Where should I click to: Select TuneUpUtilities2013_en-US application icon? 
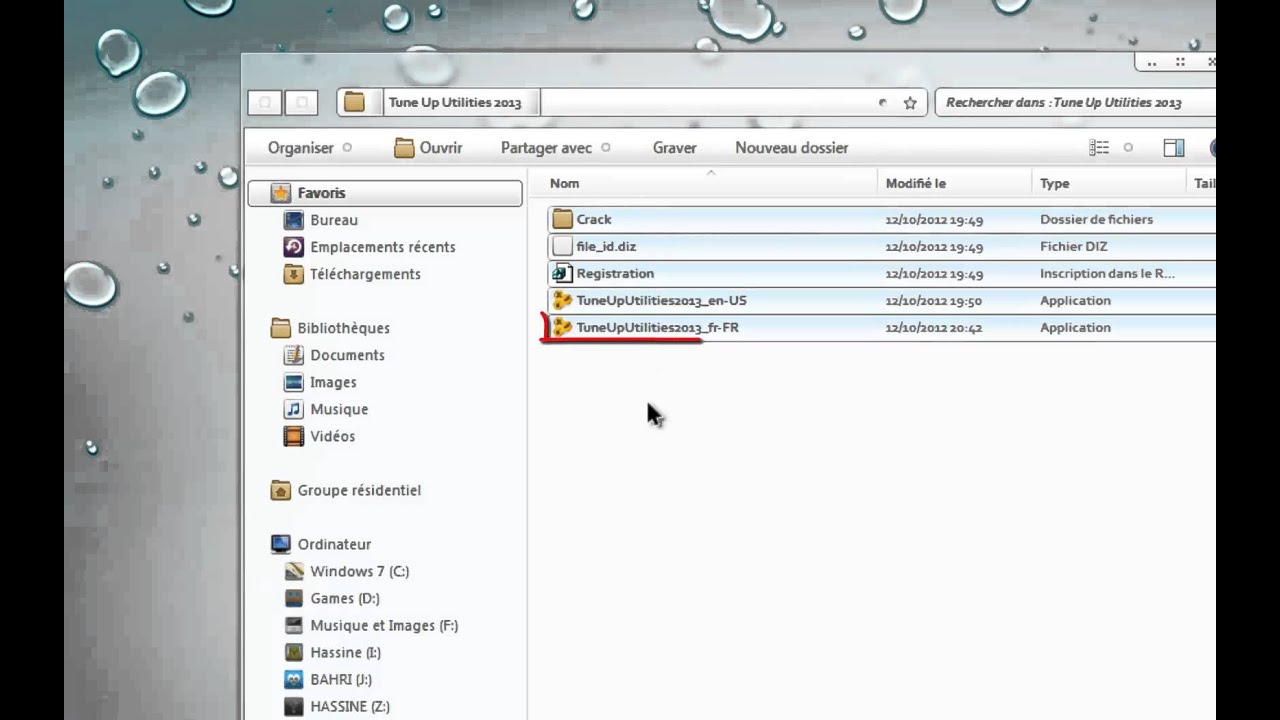pos(562,300)
